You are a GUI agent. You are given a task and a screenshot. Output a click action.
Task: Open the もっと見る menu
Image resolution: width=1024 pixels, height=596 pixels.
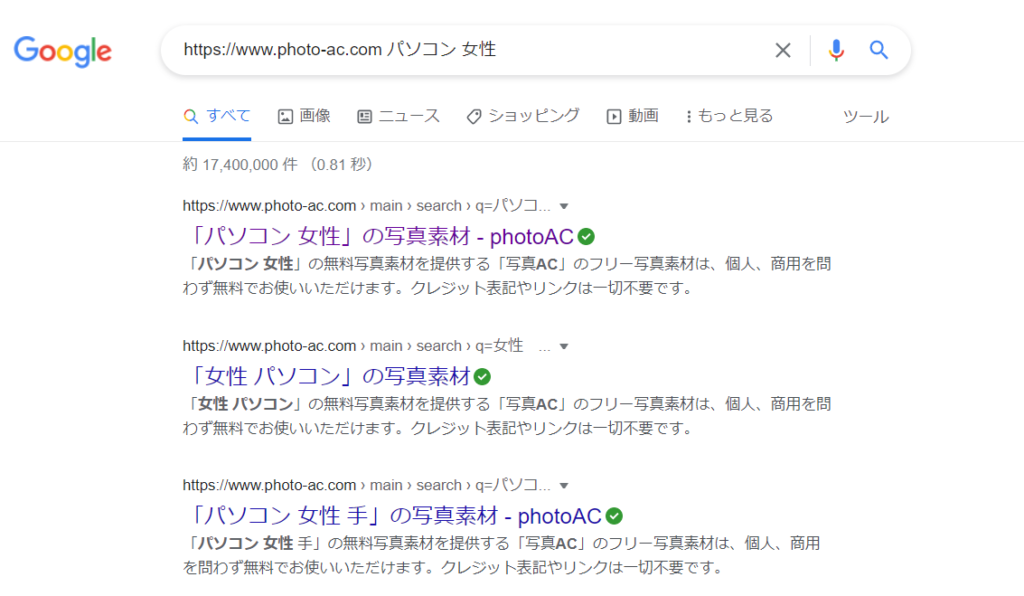(x=729, y=116)
